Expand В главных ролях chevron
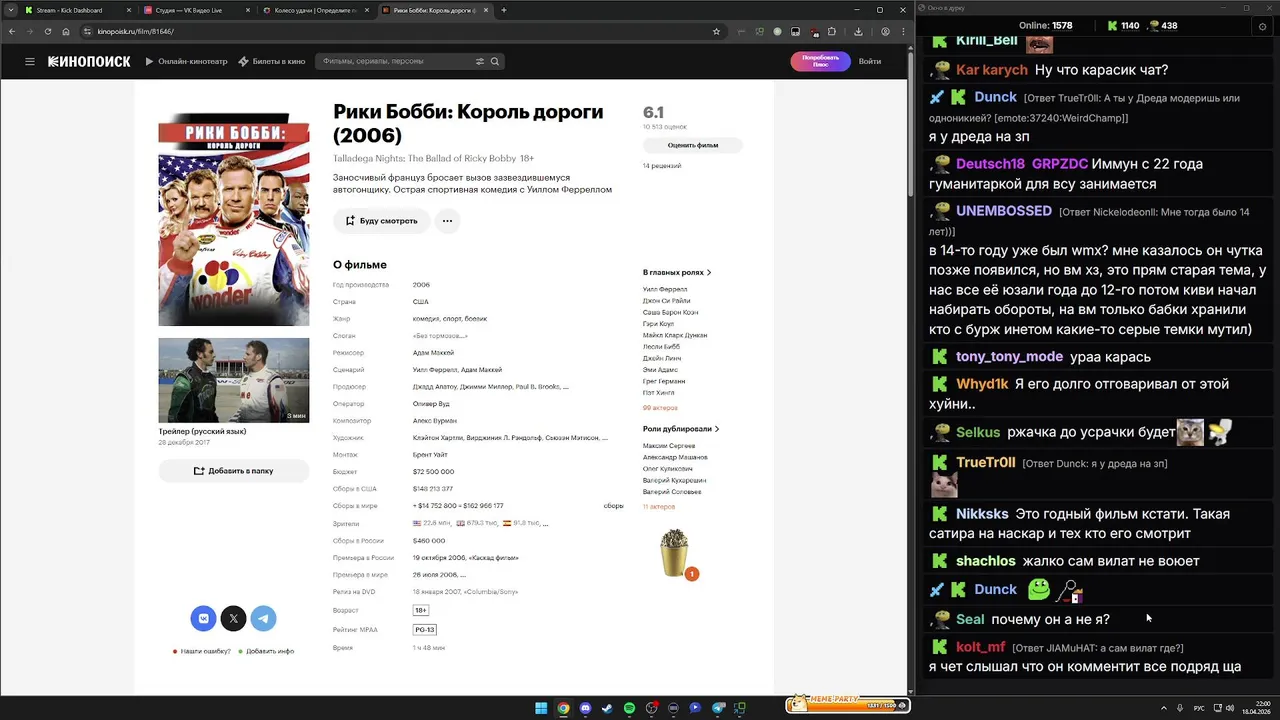This screenshot has height=720, width=1280. pyautogui.click(x=709, y=272)
